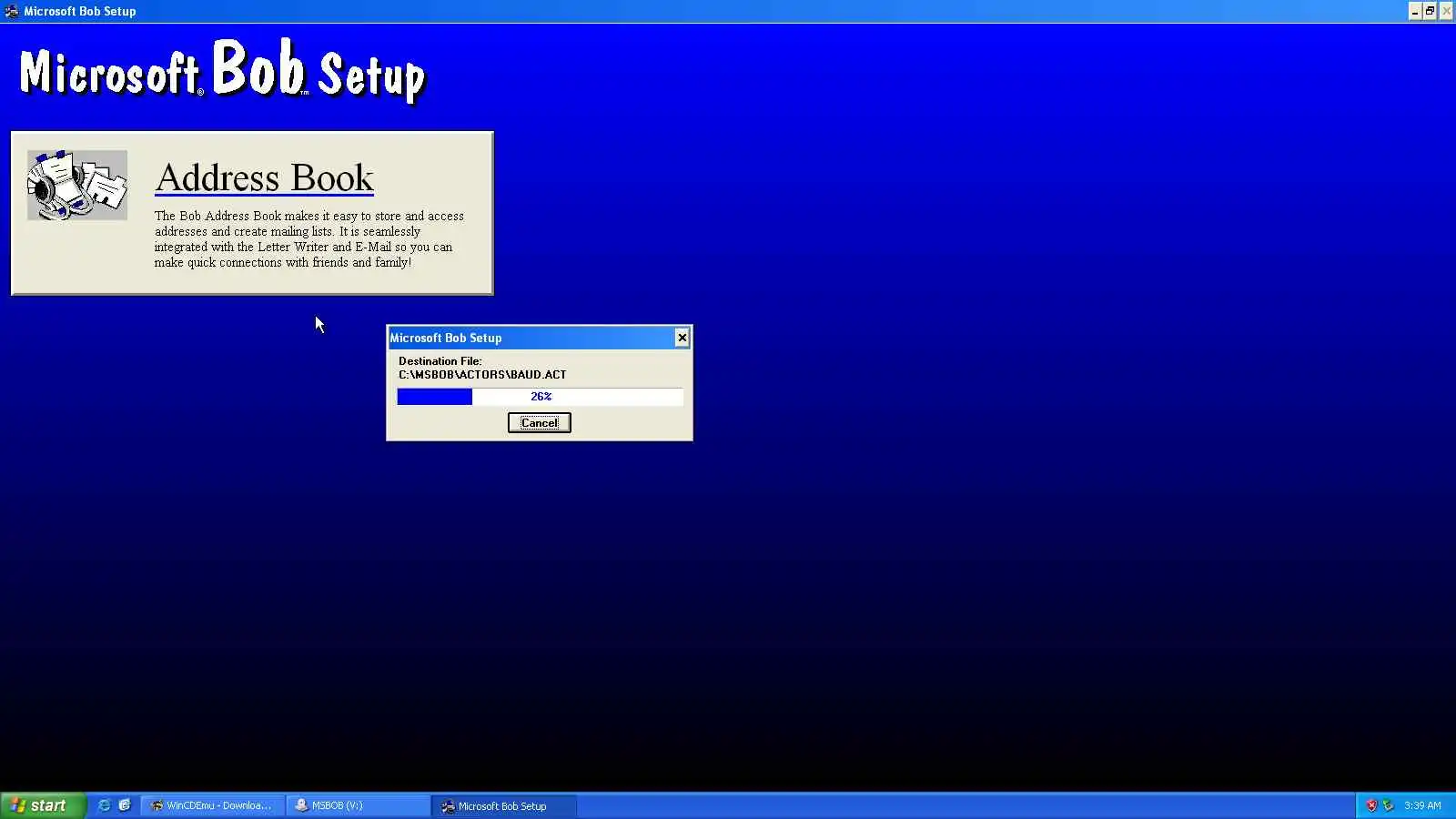Click the destination path C:\MSBOB\ACTORS\BAUD.ACT
Screen dimensions: 1456x819
pos(482,375)
